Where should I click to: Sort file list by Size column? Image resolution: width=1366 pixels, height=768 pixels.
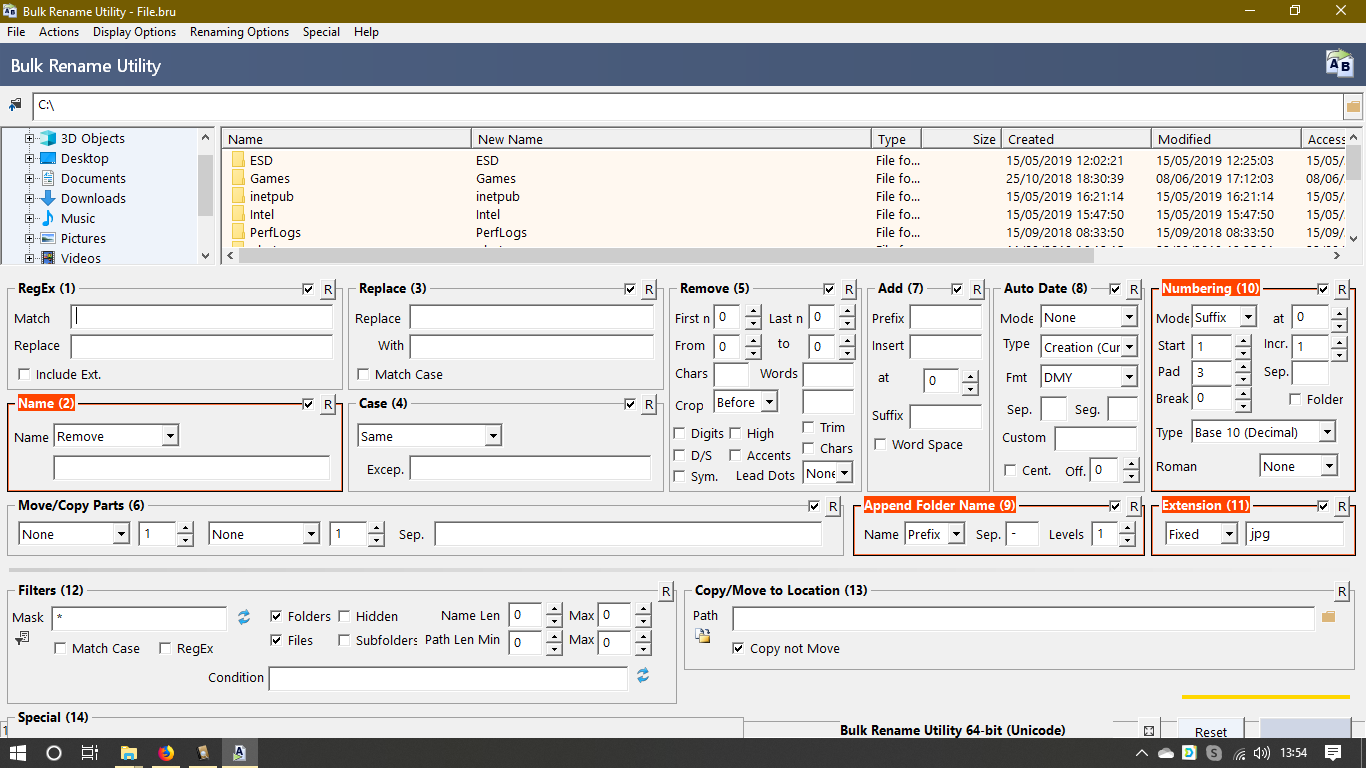961,139
